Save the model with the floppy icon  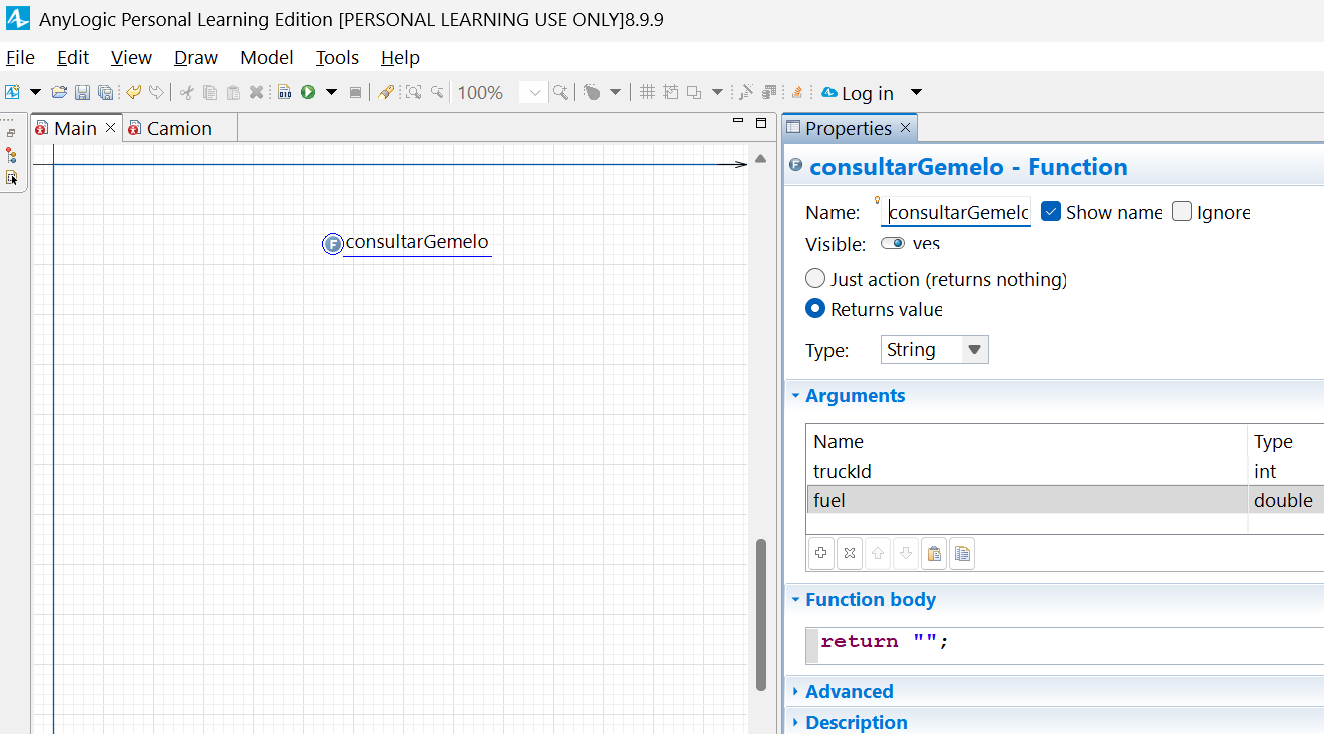tap(82, 92)
